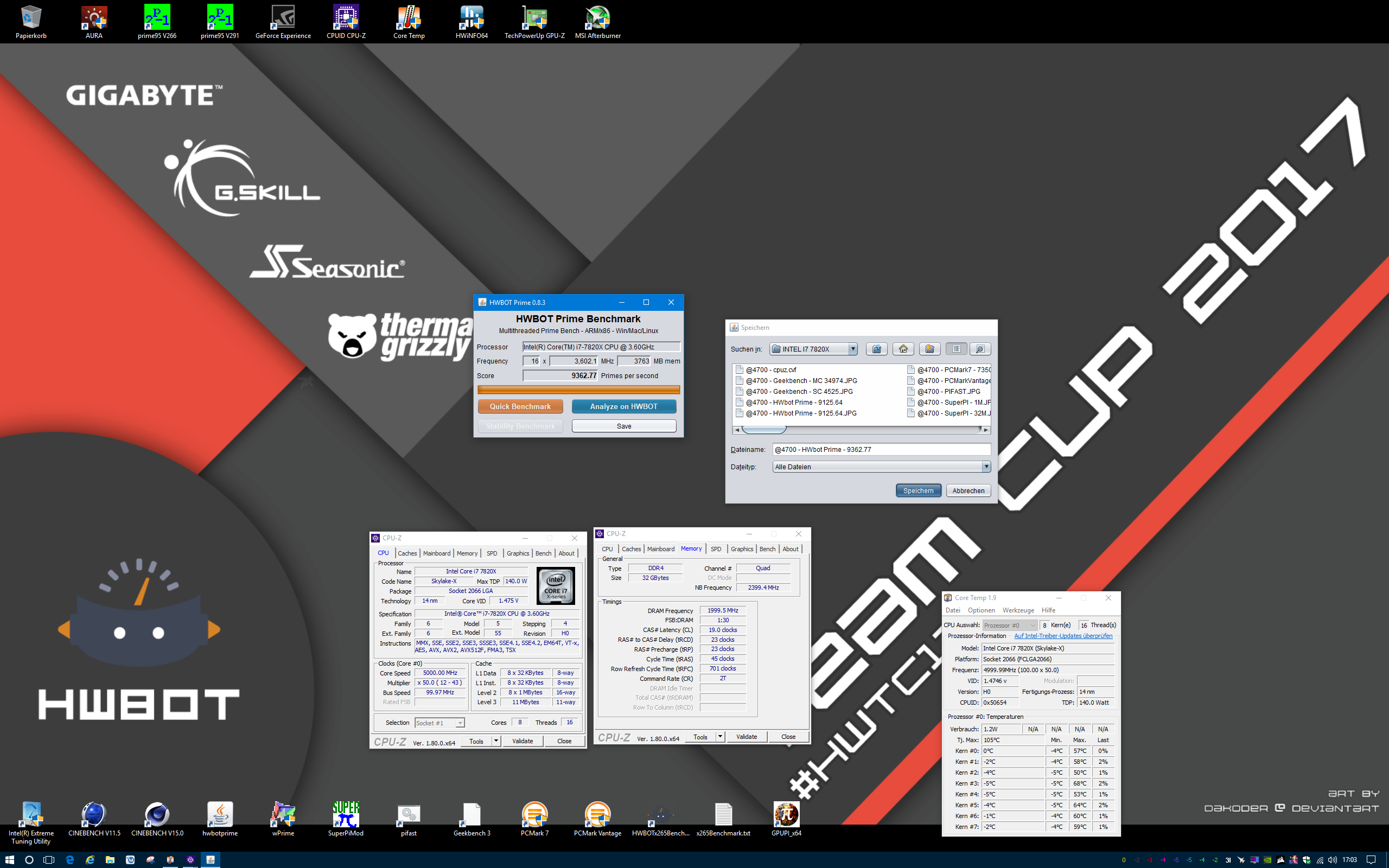Viewport: 1389px width, 868px height.
Task: Select the CINEBENCH V15.0 desktop icon
Action: point(157,819)
